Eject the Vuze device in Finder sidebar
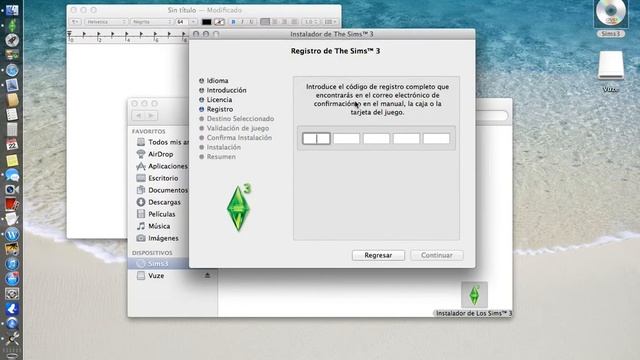Viewport: 640px width, 360px height. [x=207, y=276]
